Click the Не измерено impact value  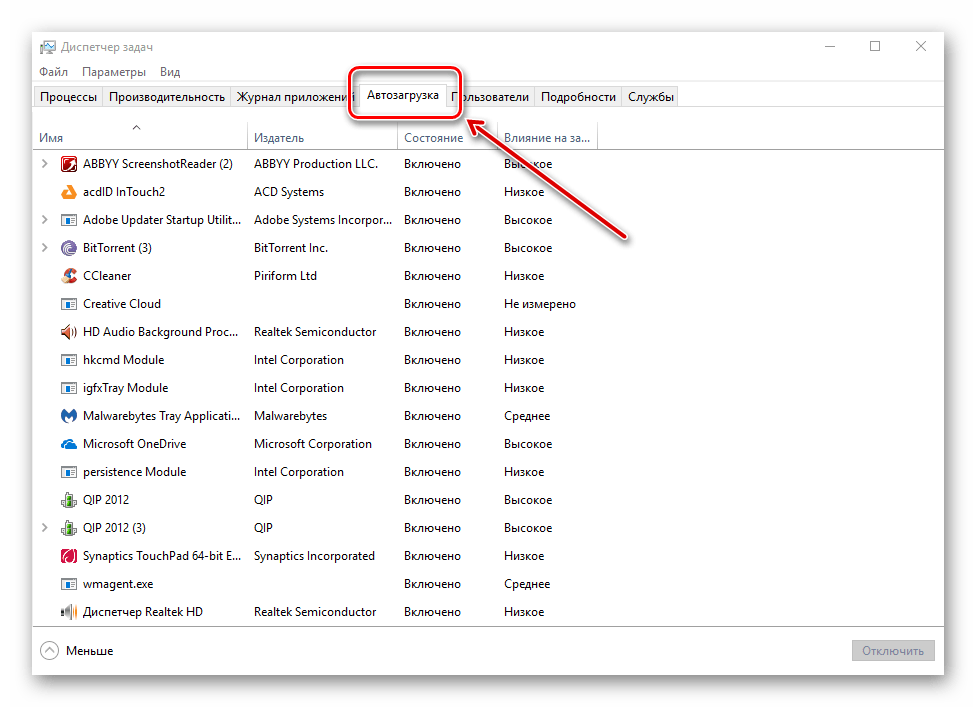540,304
